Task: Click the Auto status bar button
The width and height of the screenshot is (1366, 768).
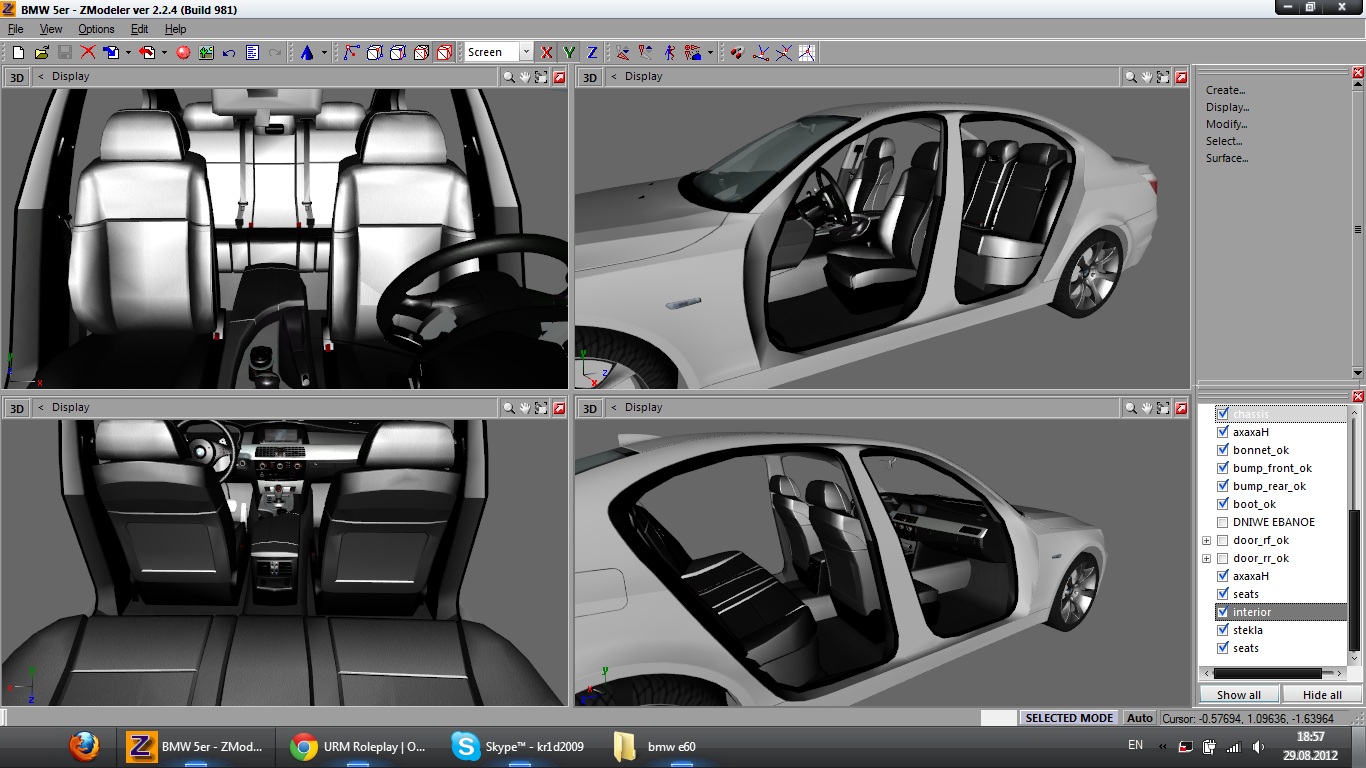Action: [x=1139, y=718]
